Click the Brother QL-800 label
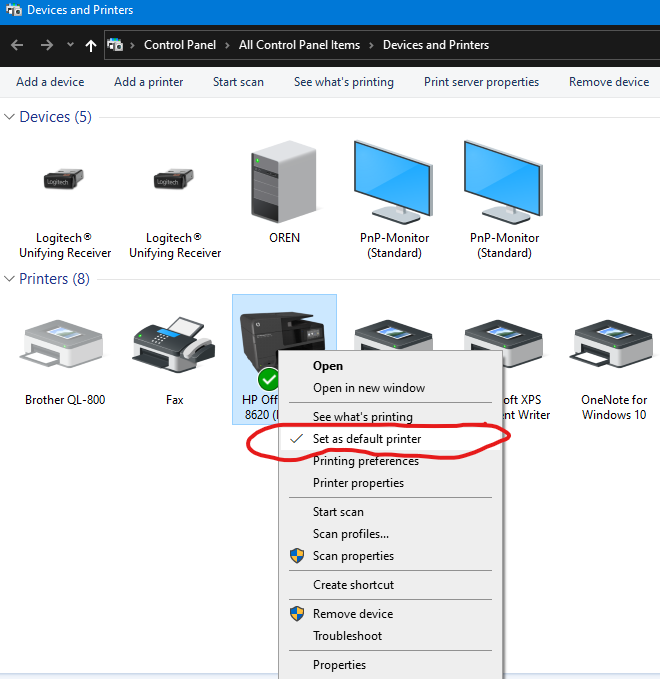The image size is (660, 679). click(x=65, y=400)
